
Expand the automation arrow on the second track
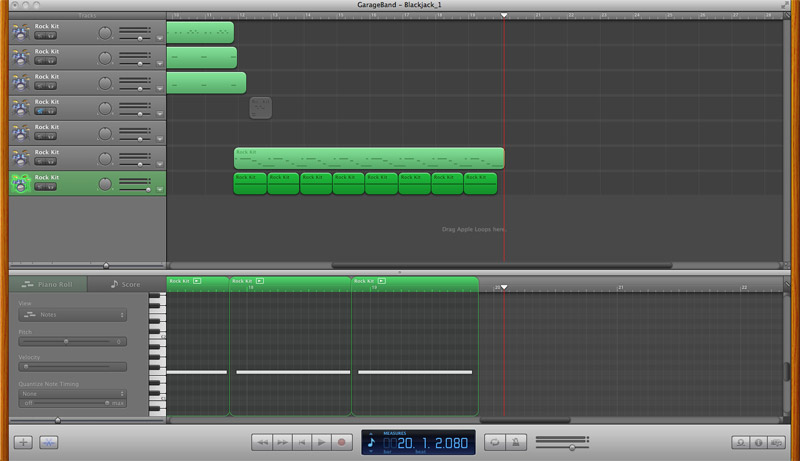tap(160, 64)
